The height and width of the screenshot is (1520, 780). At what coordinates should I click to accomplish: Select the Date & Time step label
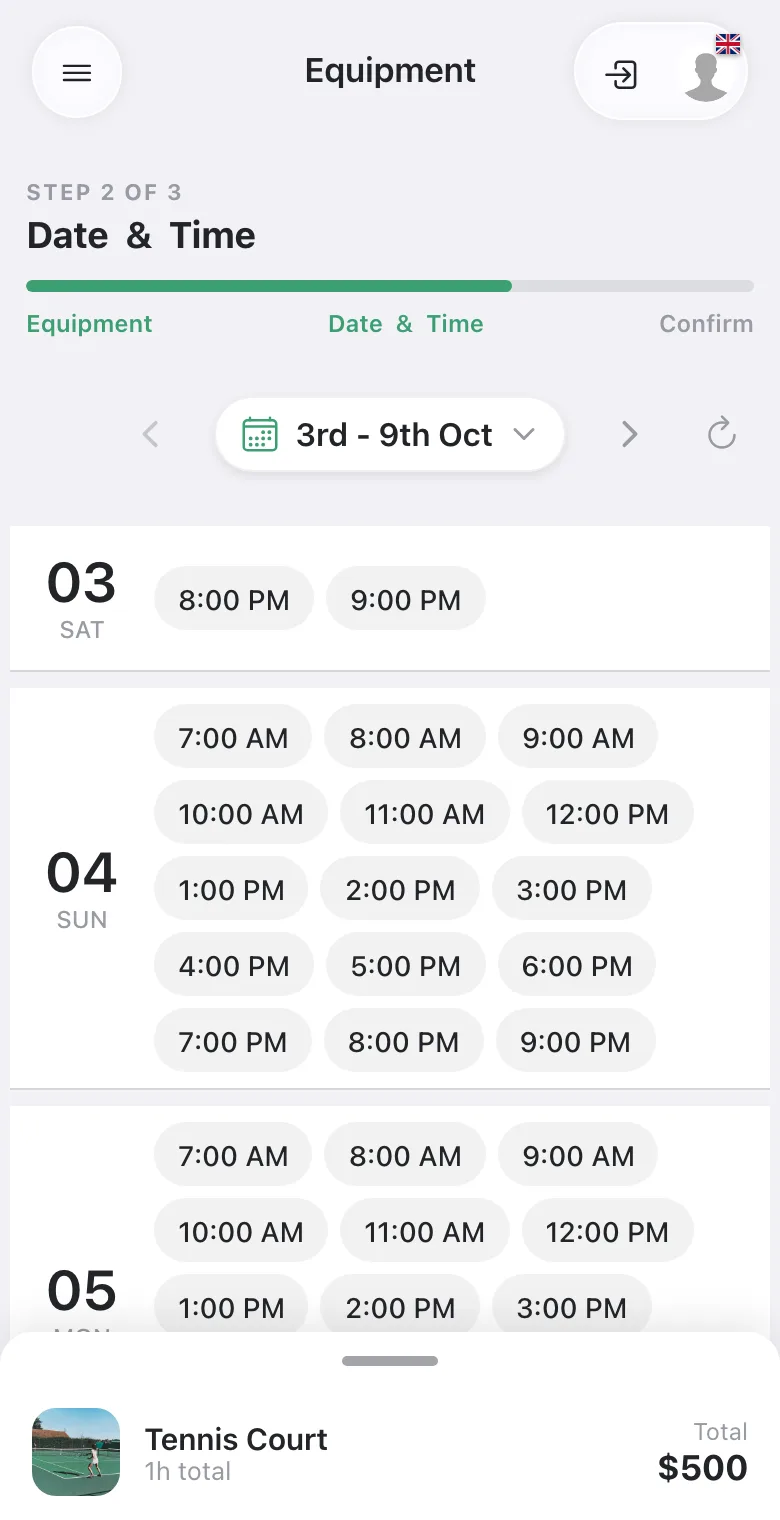(x=406, y=324)
